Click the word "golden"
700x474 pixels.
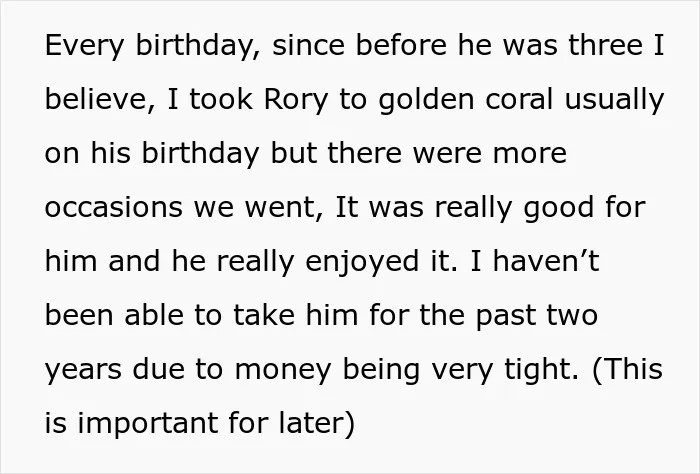click(426, 100)
